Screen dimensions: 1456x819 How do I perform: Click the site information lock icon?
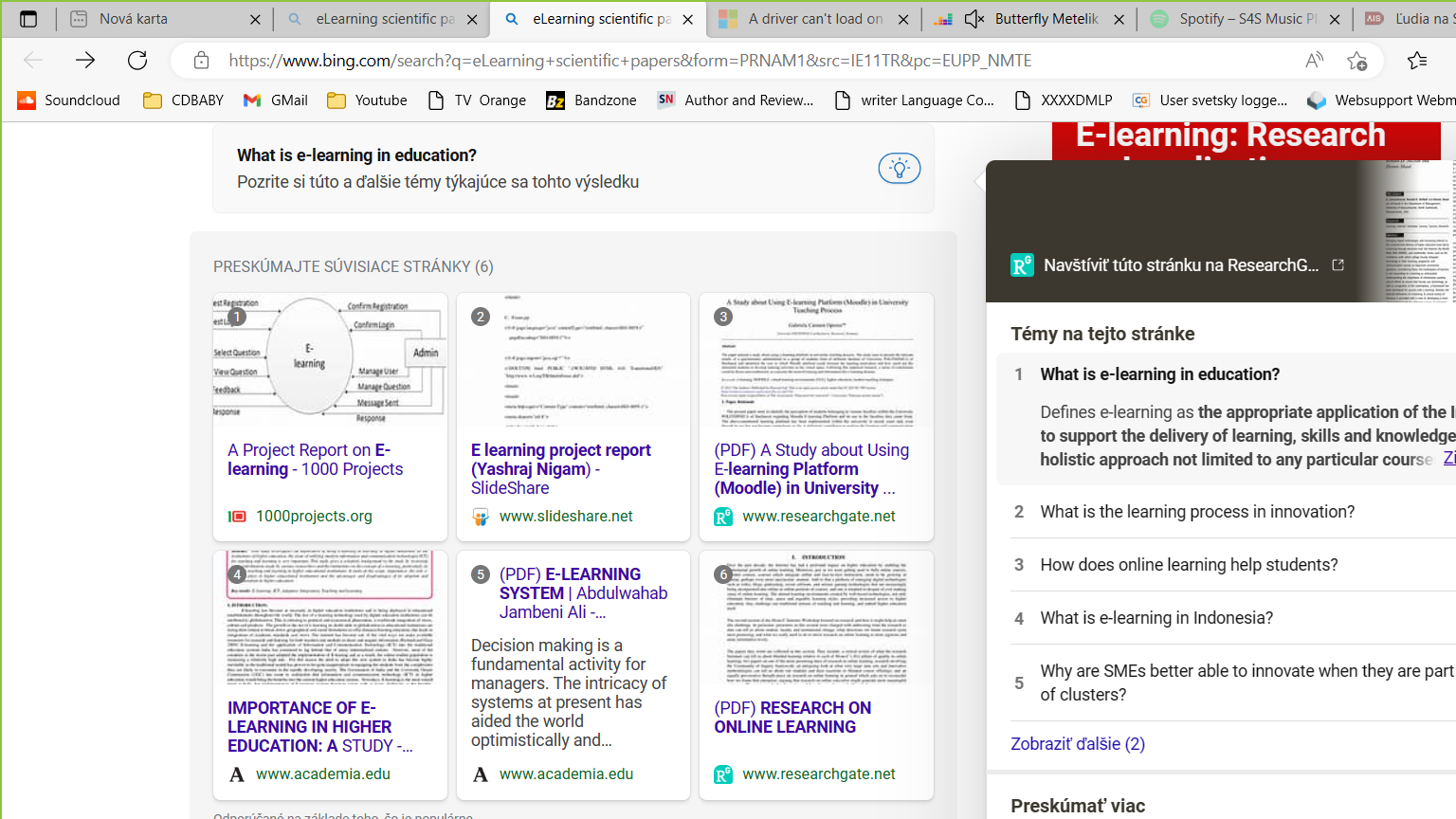click(201, 59)
